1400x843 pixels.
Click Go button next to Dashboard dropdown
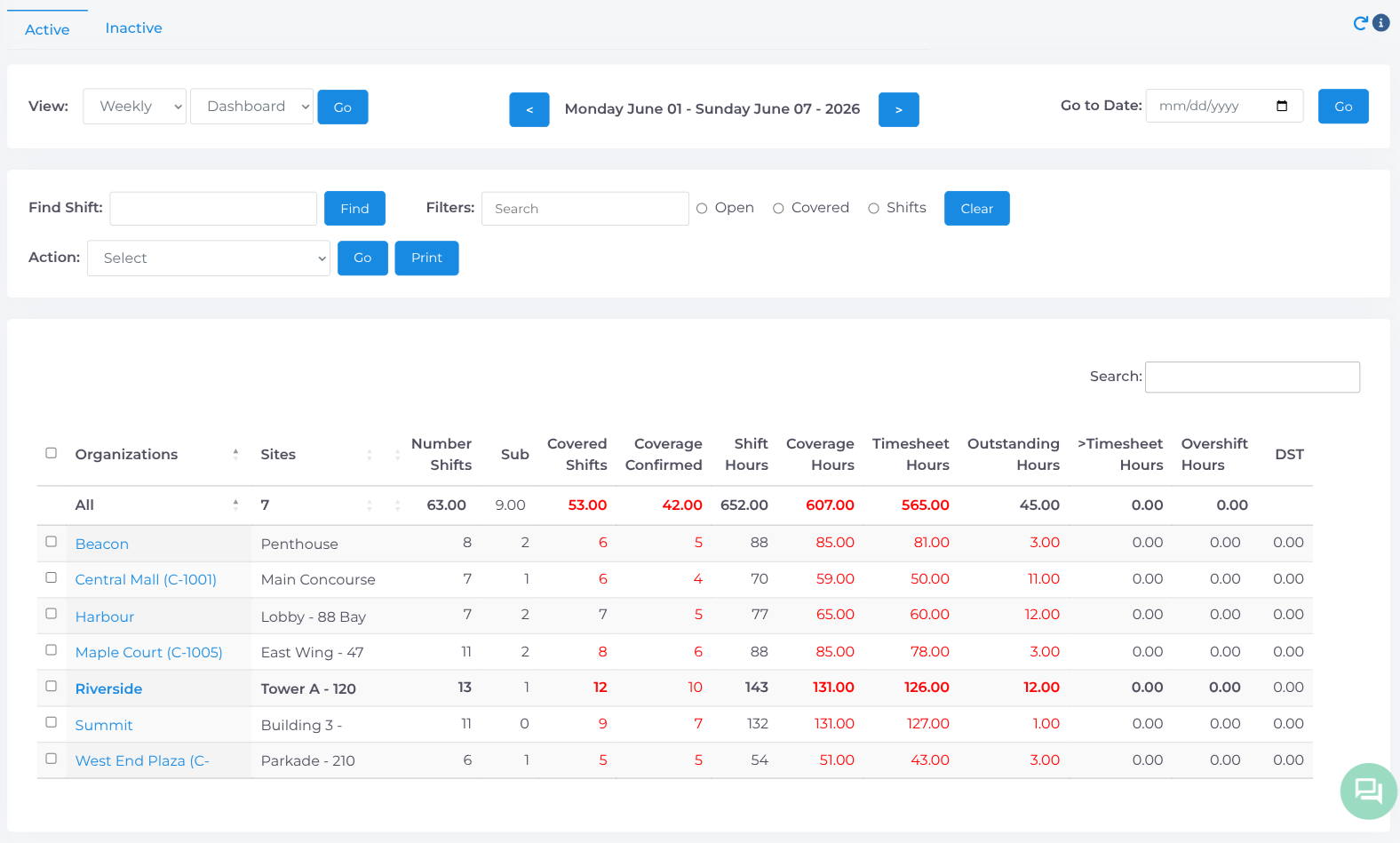pyautogui.click(x=343, y=107)
